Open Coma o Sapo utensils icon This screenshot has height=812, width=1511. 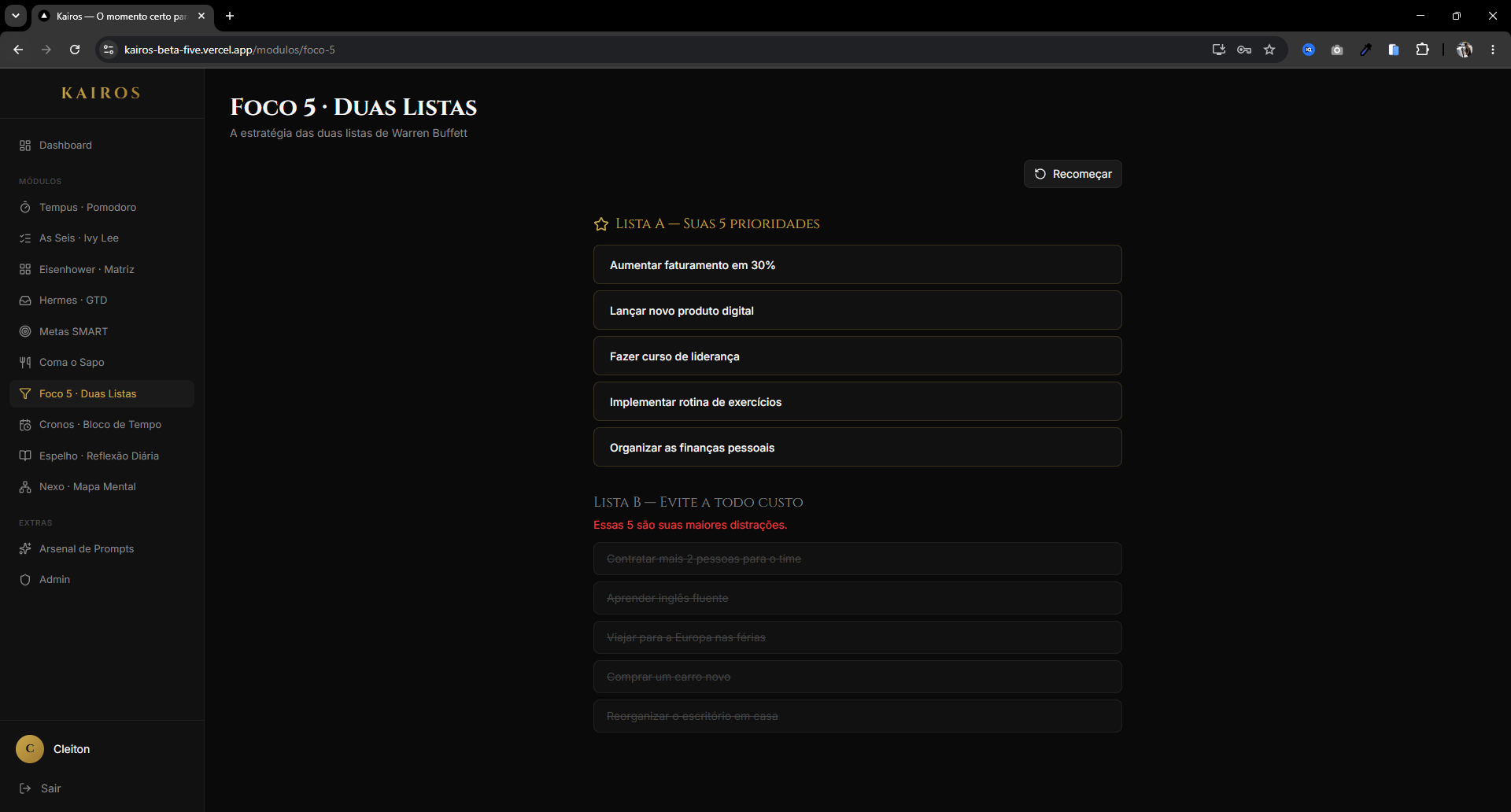tap(25, 363)
